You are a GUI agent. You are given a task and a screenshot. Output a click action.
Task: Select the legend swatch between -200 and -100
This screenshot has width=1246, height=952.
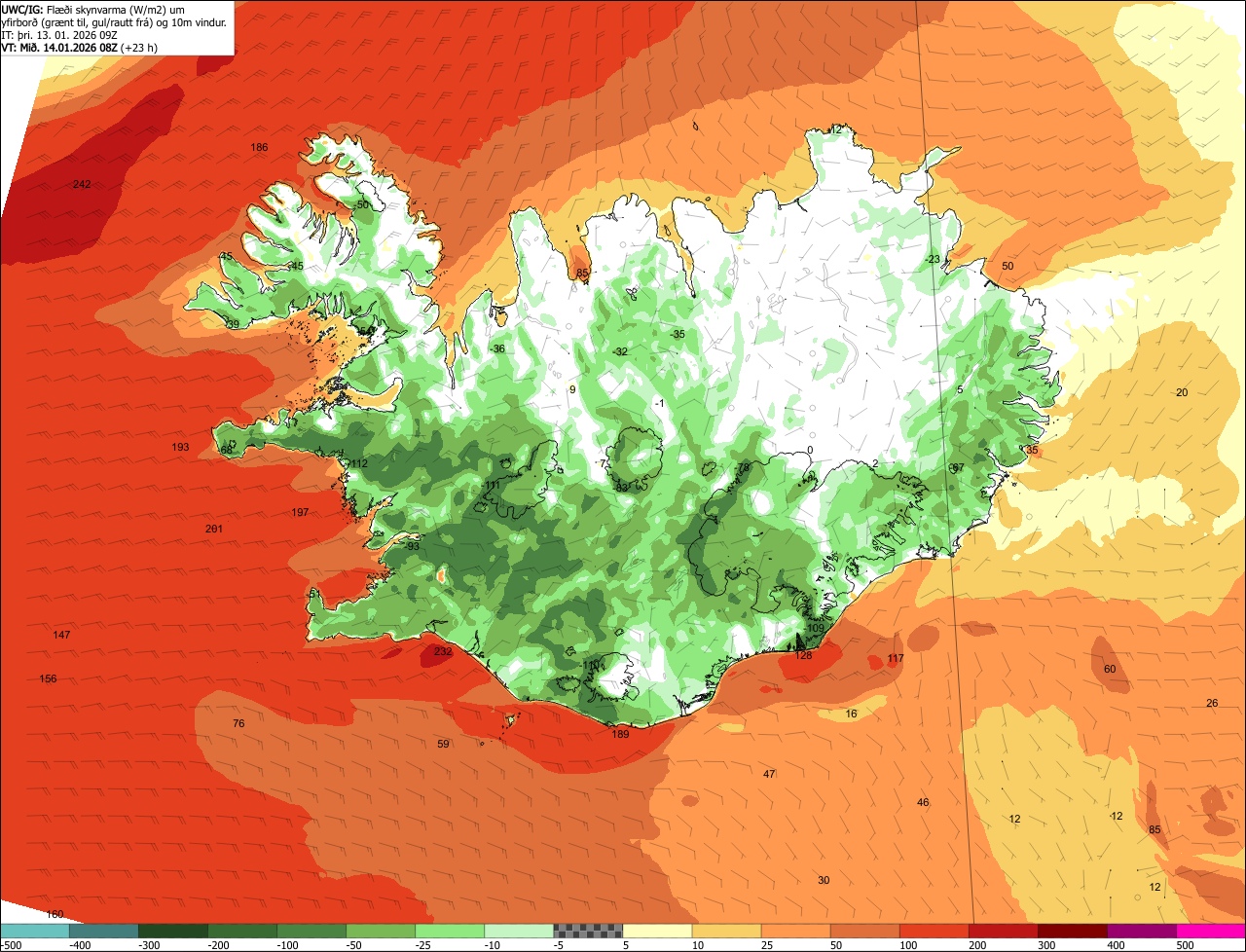tap(241, 931)
